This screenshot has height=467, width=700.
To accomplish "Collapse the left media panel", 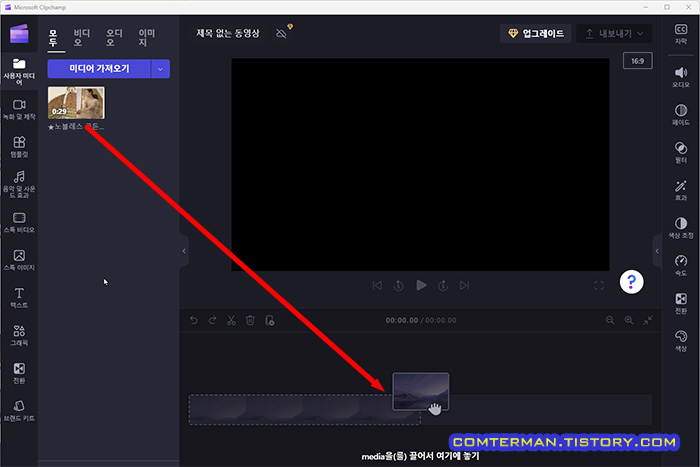I will pos(184,251).
